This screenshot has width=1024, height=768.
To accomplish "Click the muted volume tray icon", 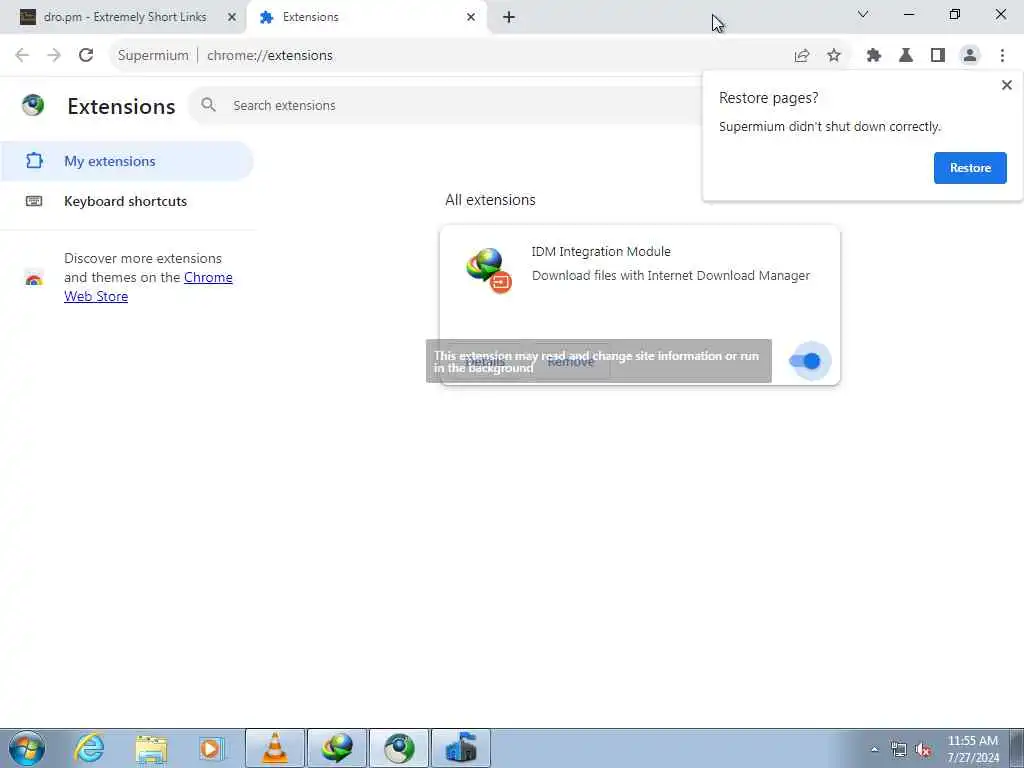I will [x=923, y=749].
